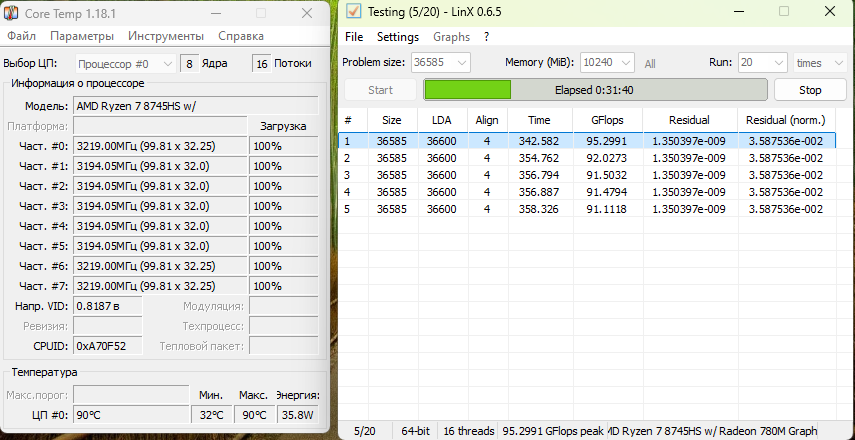
Task: Click the maximum temperature value 90°C
Action: tap(254, 415)
